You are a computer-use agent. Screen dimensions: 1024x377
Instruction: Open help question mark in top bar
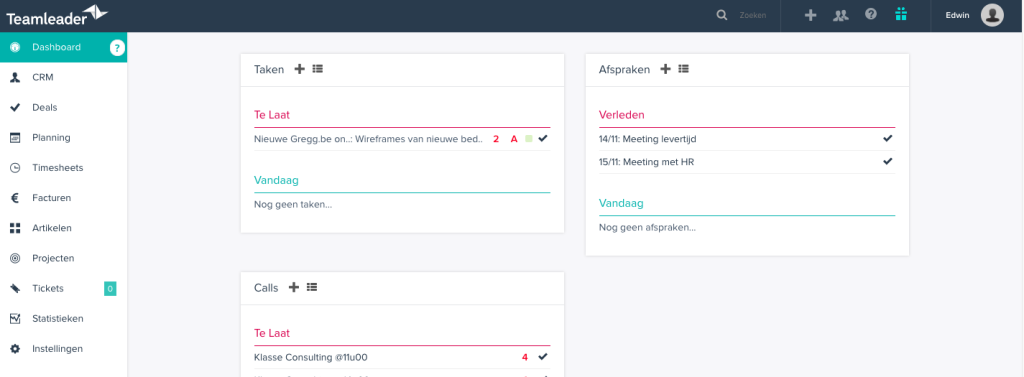click(871, 14)
